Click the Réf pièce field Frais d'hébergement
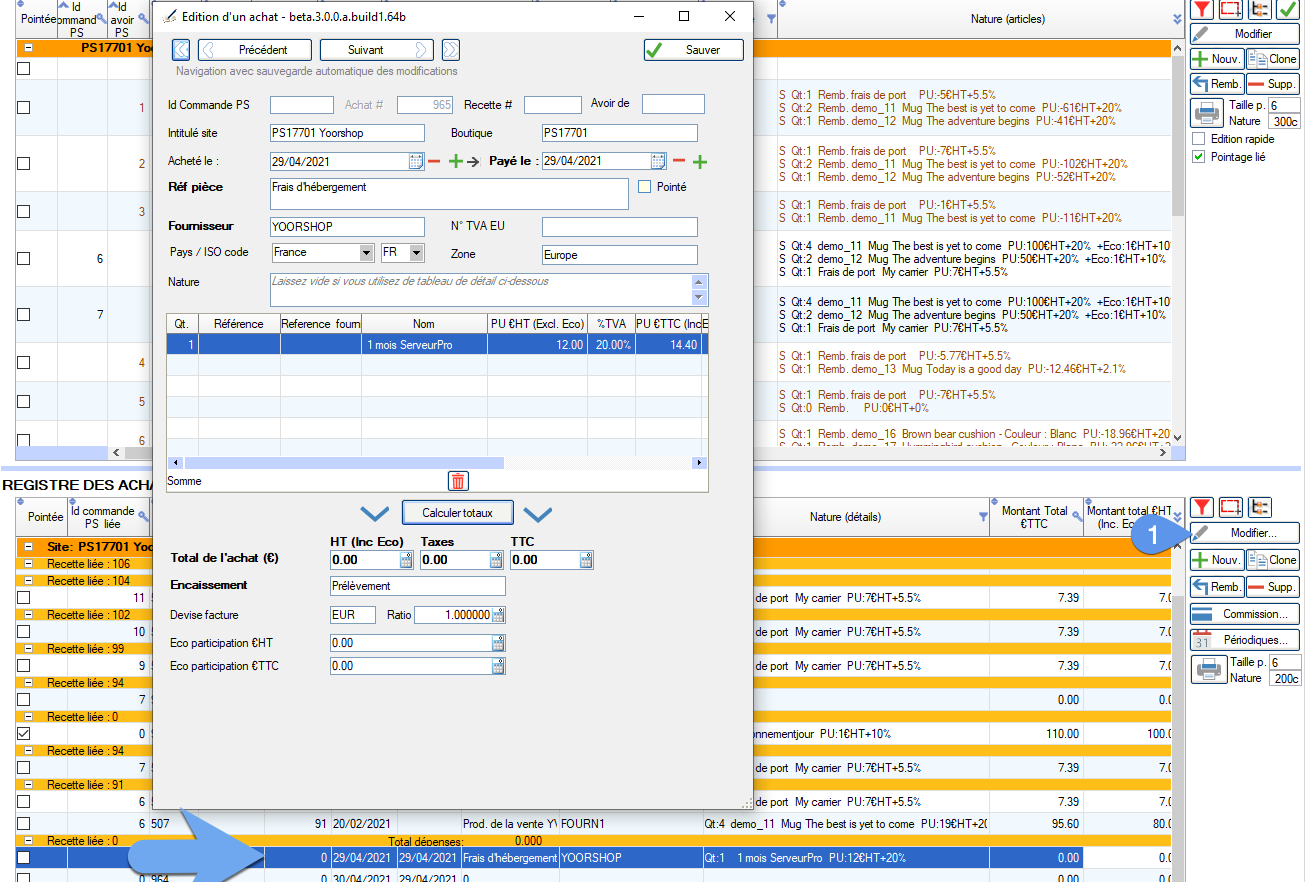This screenshot has height=882, width=1305. point(449,194)
